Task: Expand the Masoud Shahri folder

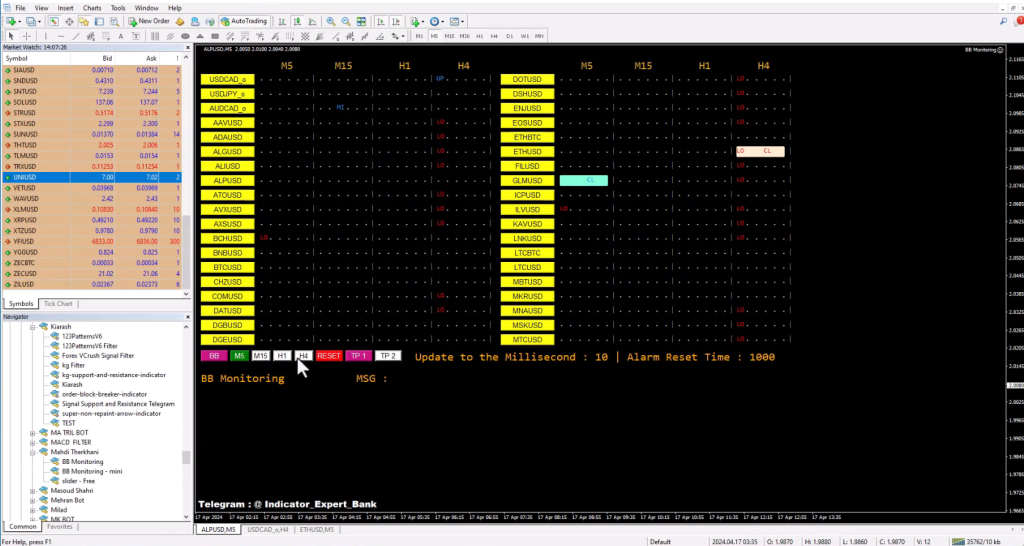Action: (33, 490)
